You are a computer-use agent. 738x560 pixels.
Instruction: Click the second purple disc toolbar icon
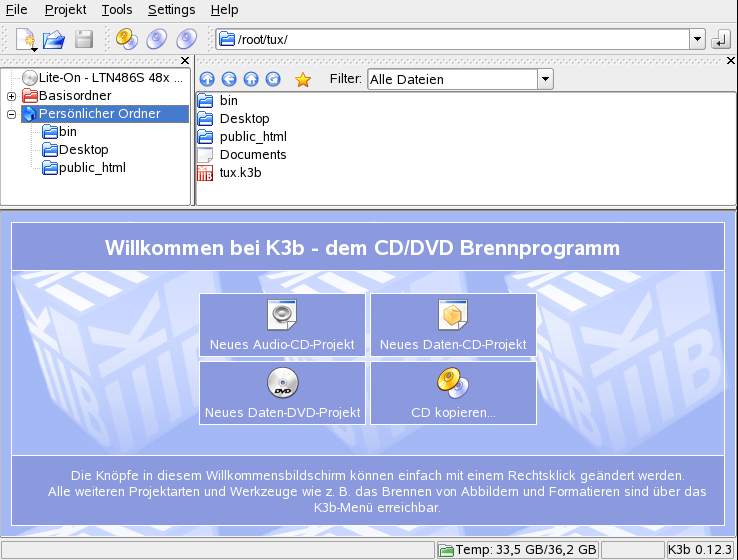click(187, 39)
